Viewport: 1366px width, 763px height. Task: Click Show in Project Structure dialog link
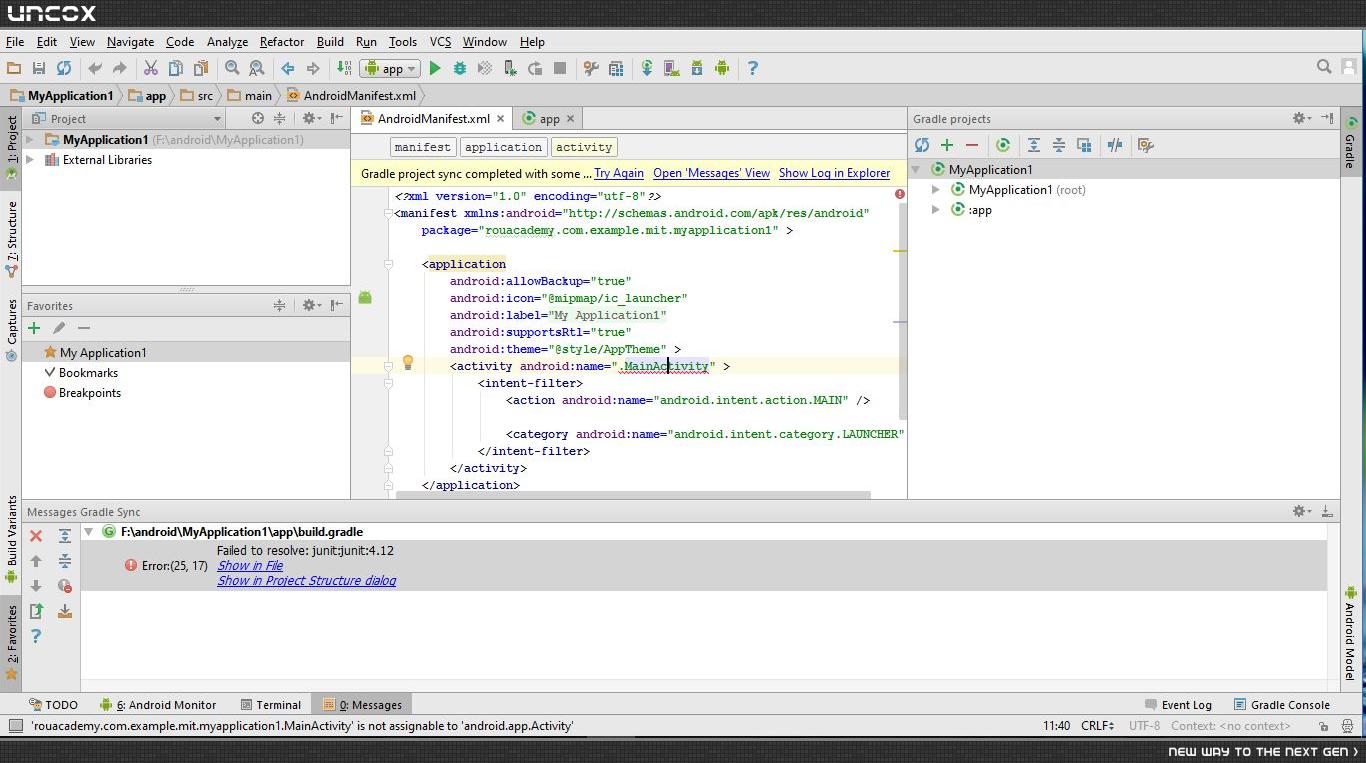pyautogui.click(x=306, y=581)
